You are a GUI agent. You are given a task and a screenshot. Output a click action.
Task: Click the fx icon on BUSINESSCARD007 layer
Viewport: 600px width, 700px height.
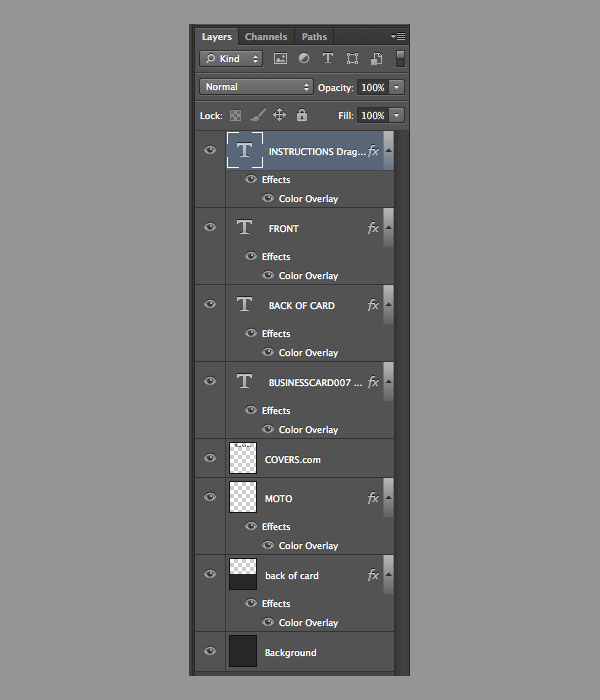tap(373, 382)
